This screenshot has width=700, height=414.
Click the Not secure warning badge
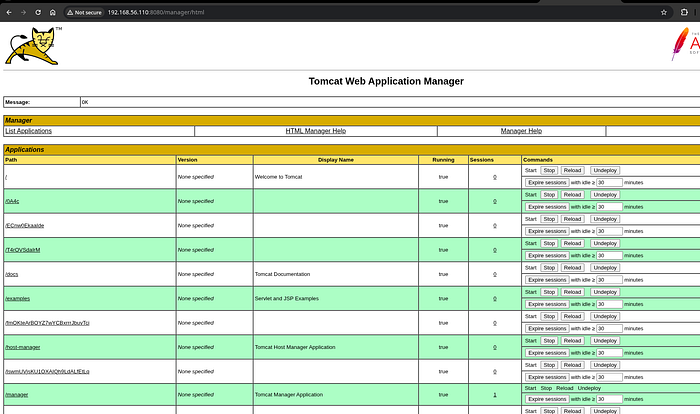(84, 13)
